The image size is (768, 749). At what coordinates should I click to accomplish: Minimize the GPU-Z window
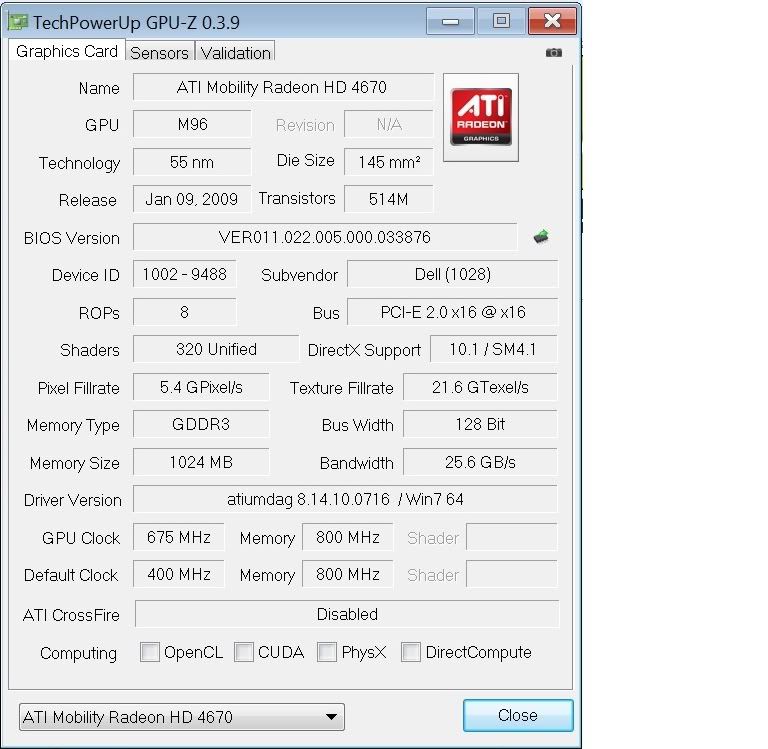tap(450, 21)
